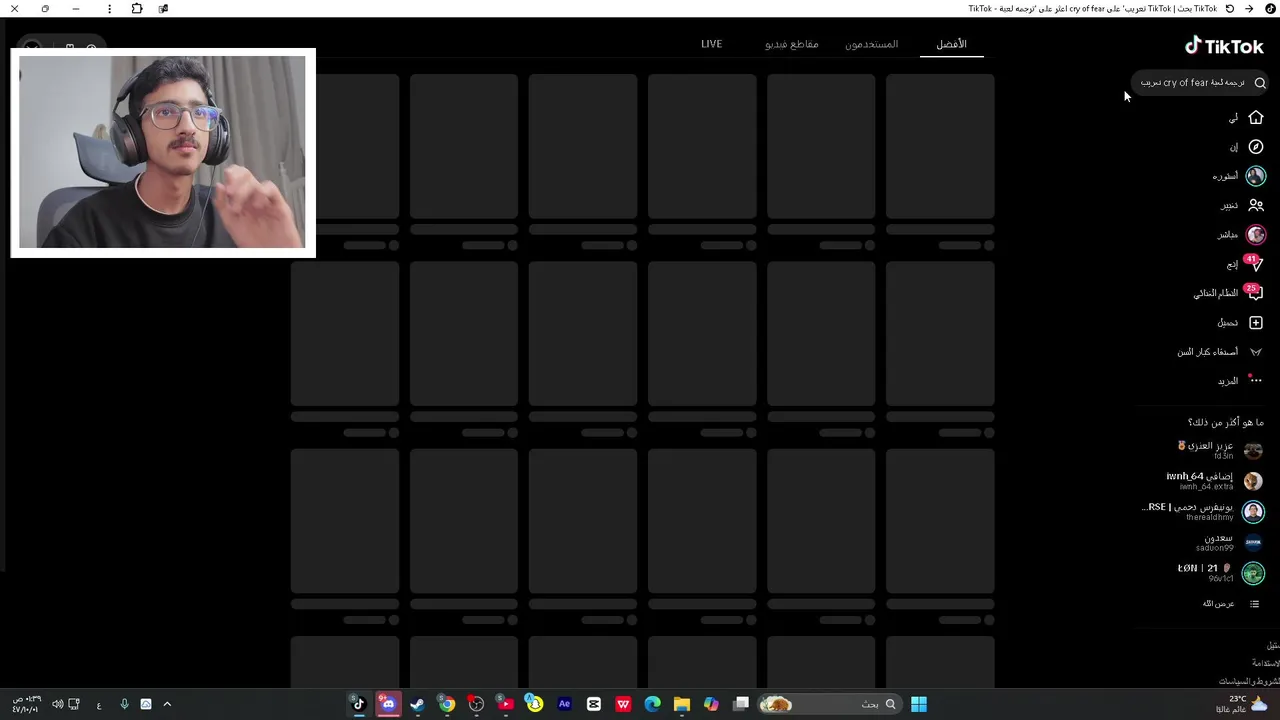The height and width of the screenshot is (720, 1280).
Task: Open Steam from the taskbar
Action: pos(417,704)
